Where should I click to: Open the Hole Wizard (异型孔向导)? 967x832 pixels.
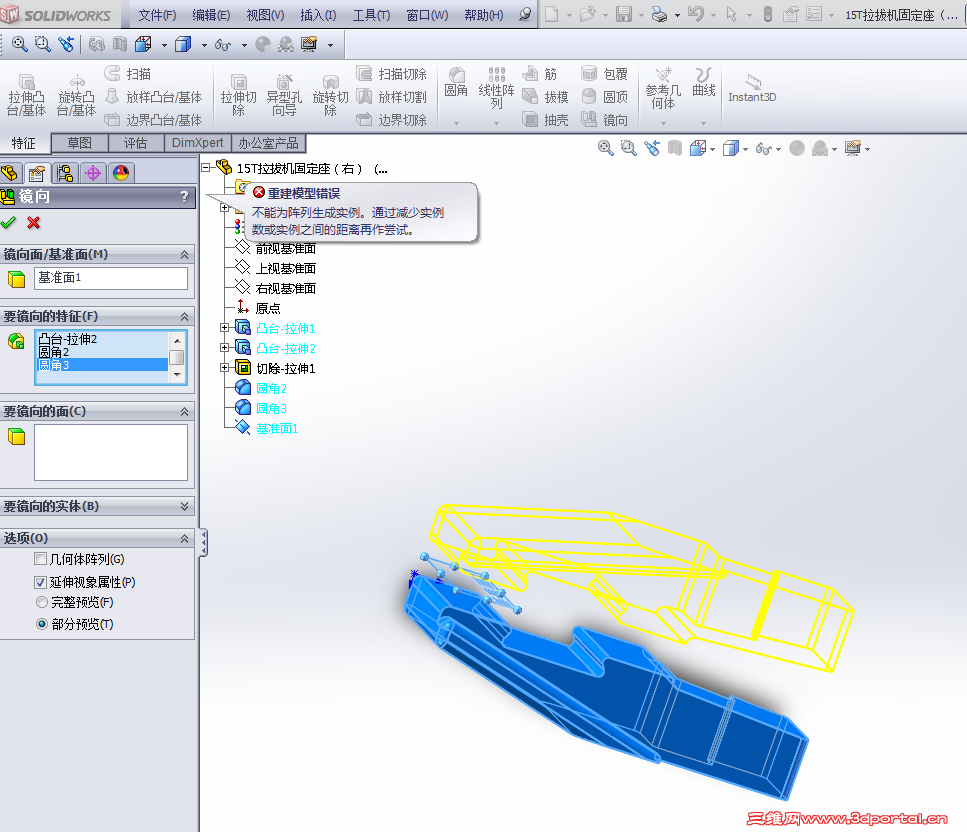[x=284, y=95]
